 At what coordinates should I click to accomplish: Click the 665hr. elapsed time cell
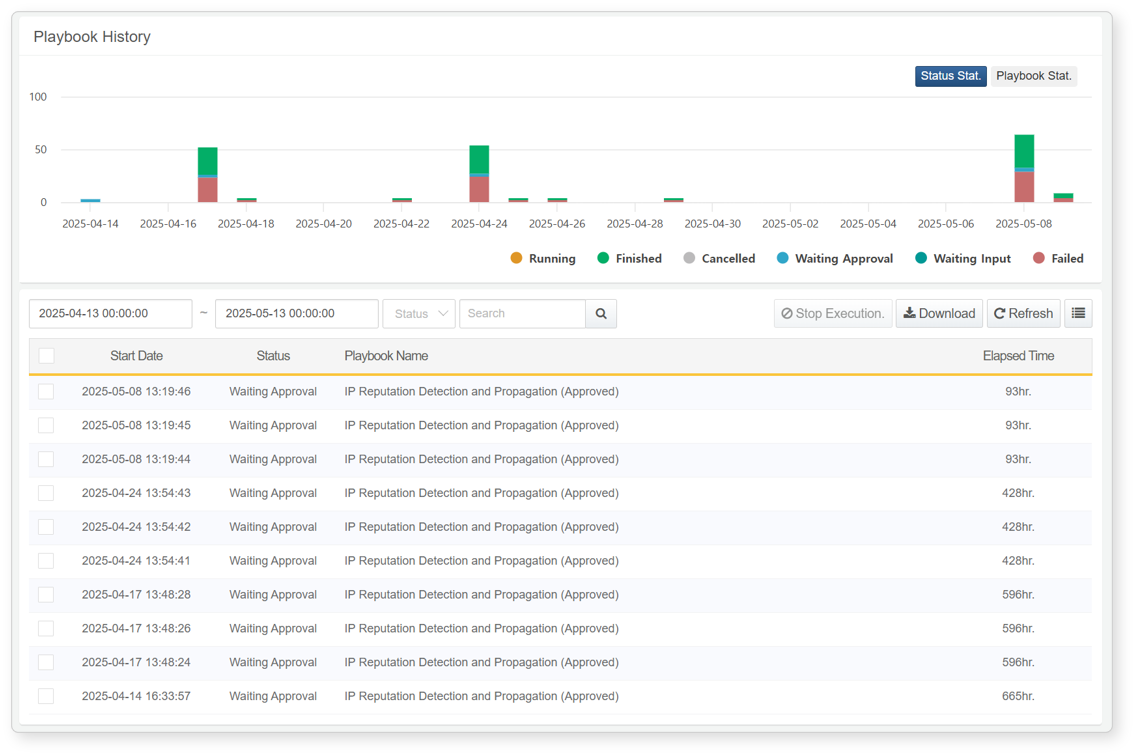(1018, 696)
